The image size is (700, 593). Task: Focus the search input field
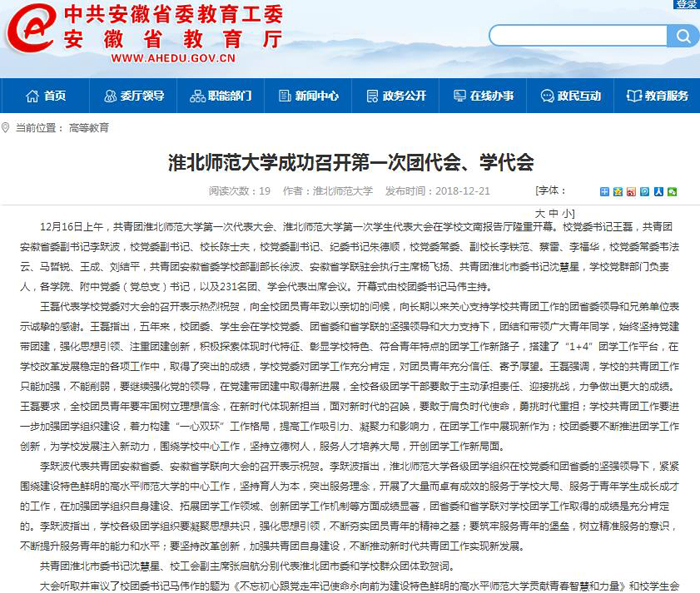pyautogui.click(x=579, y=36)
